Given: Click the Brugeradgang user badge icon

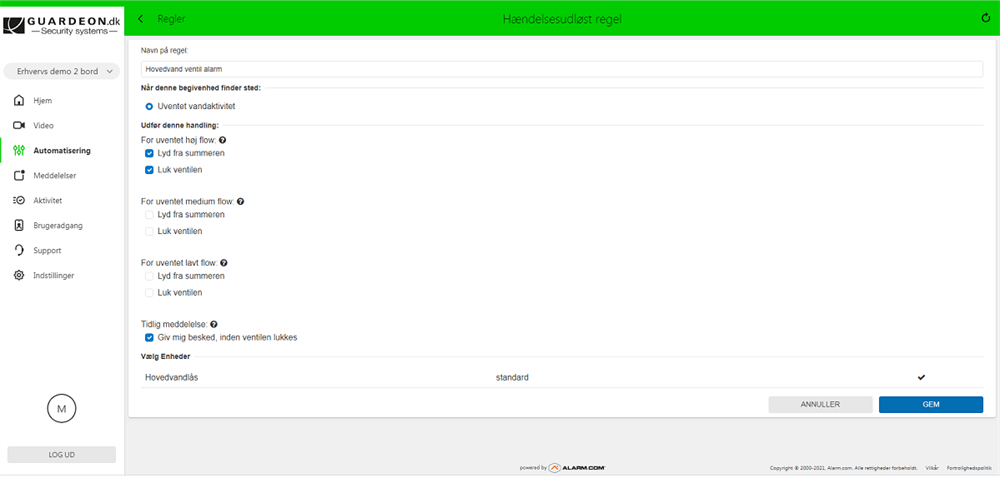Looking at the screenshot, I should [x=19, y=226].
